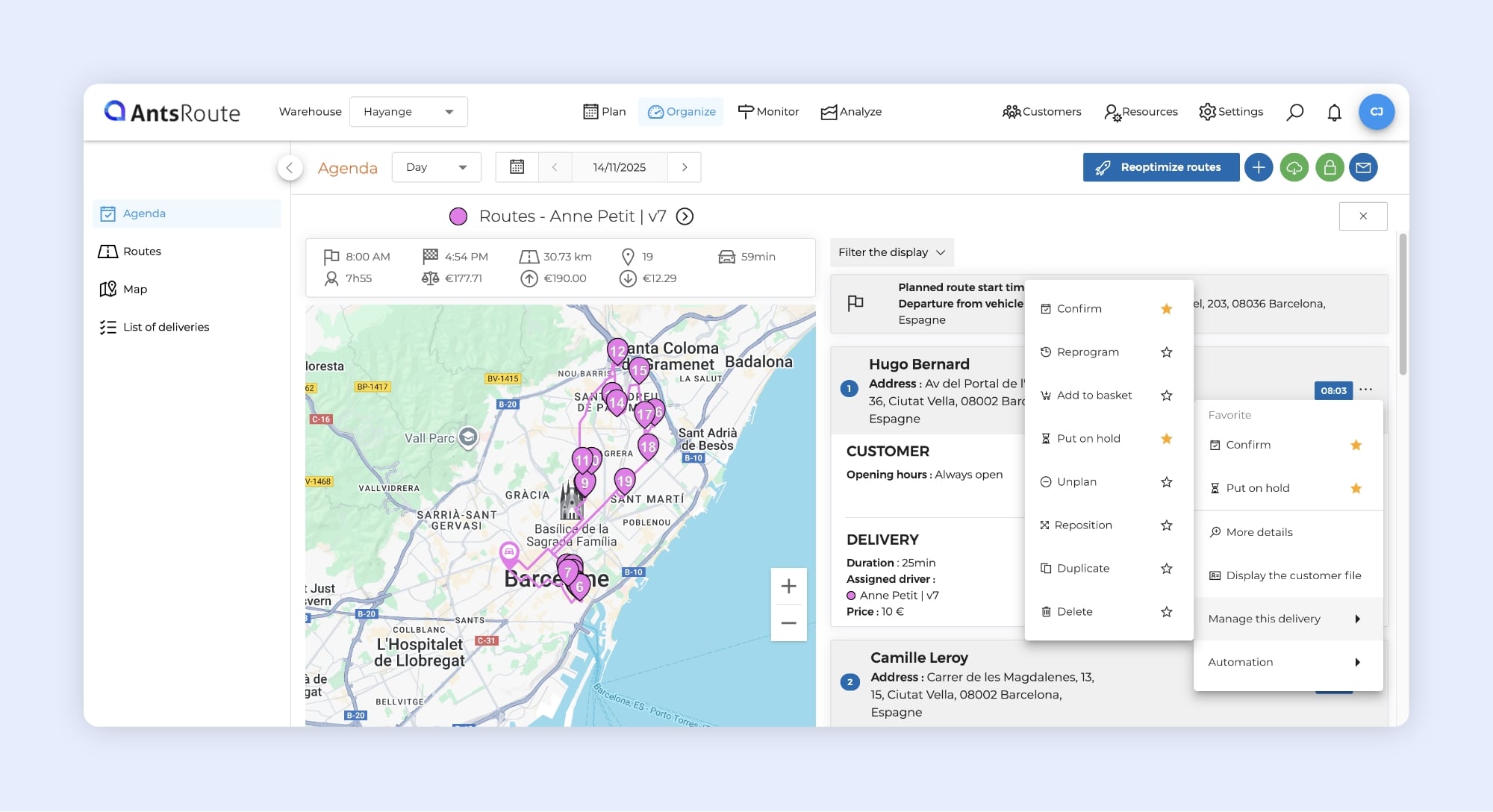This screenshot has height=812, width=1493.
Task: Click the search magnifier icon
Action: (x=1295, y=112)
